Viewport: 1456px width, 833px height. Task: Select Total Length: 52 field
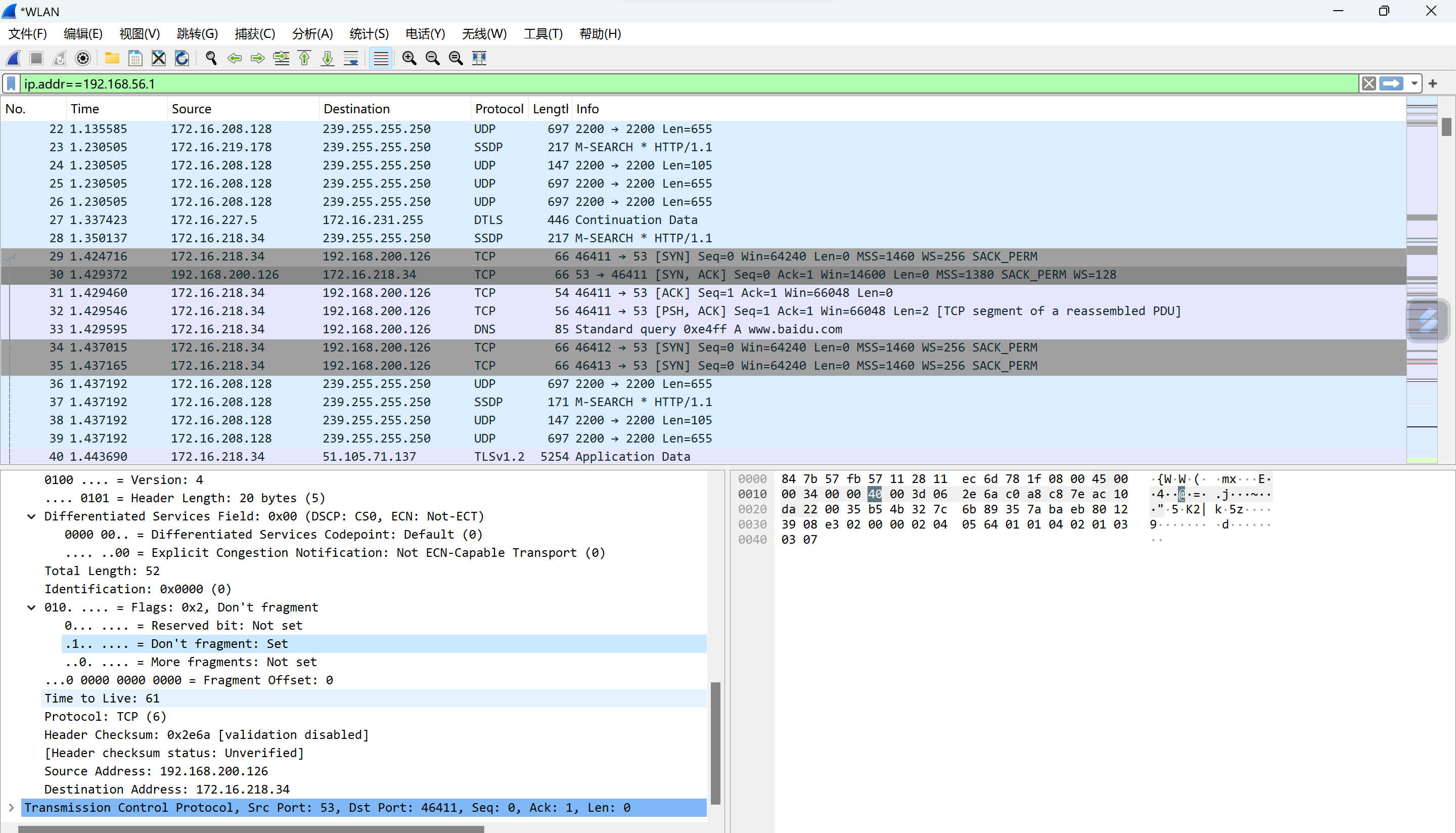(375, 571)
